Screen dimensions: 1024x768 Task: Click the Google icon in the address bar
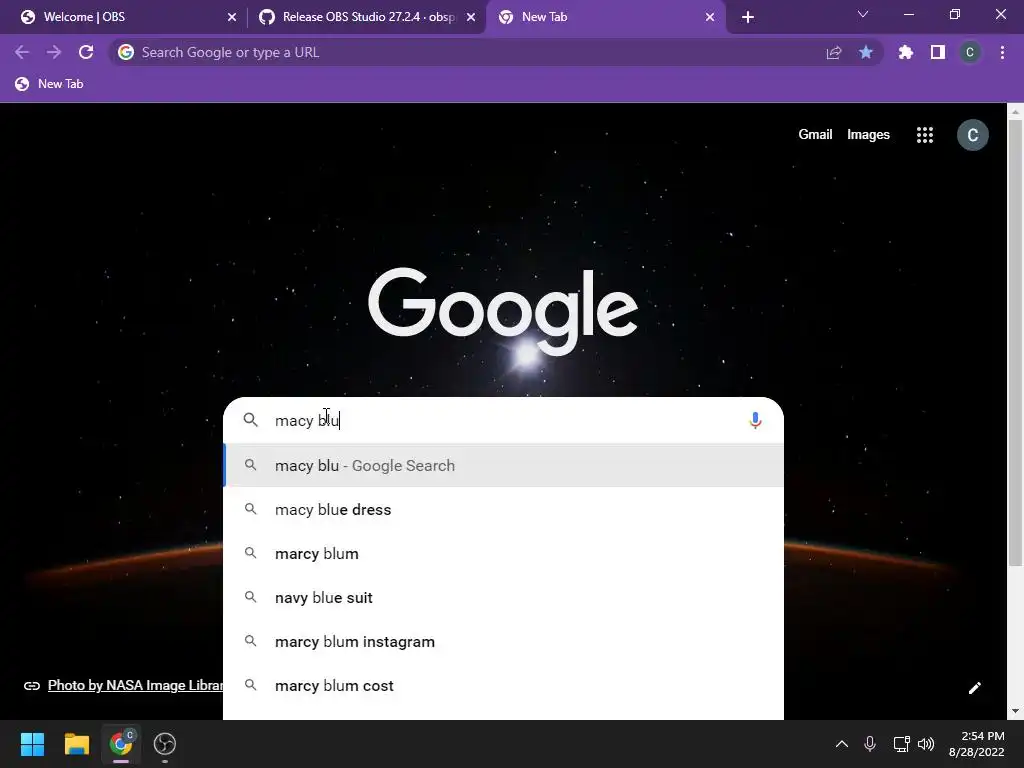pyautogui.click(x=126, y=52)
